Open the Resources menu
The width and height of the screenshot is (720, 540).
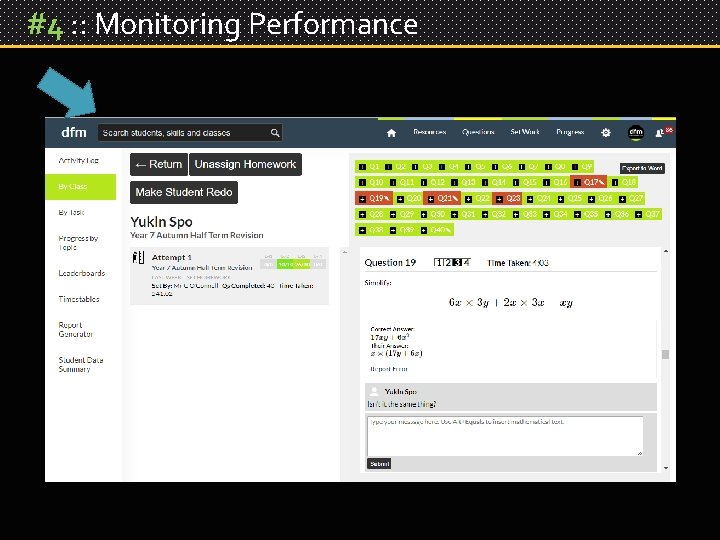[x=429, y=132]
